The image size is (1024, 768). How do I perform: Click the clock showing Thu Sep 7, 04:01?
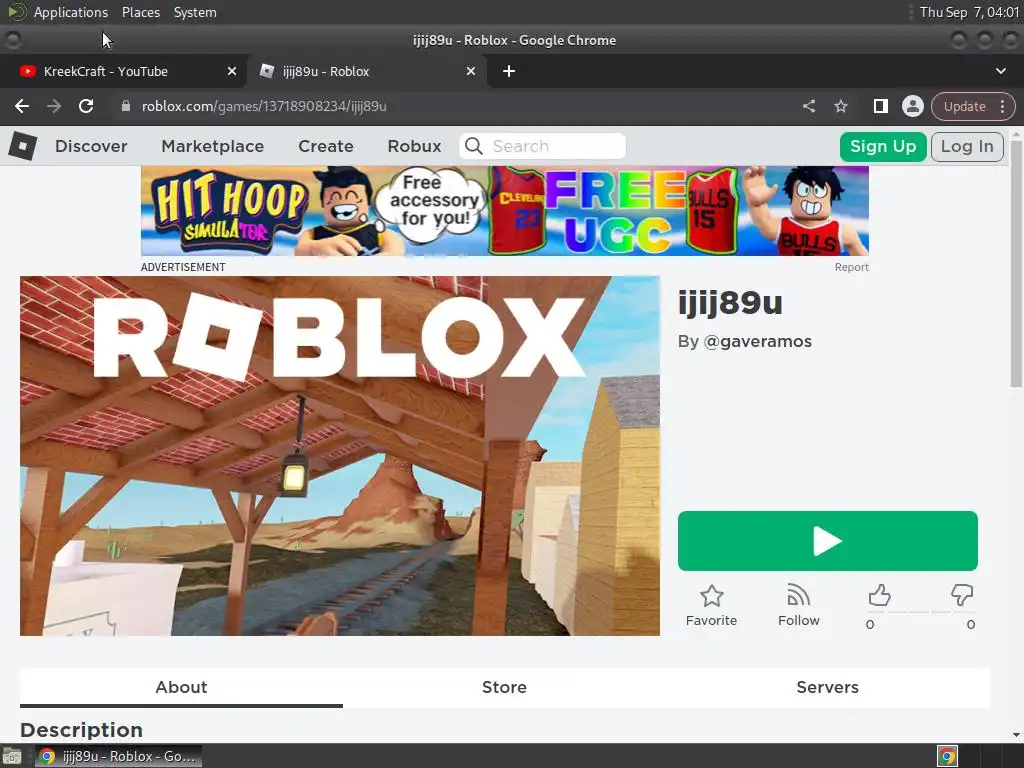(x=969, y=12)
